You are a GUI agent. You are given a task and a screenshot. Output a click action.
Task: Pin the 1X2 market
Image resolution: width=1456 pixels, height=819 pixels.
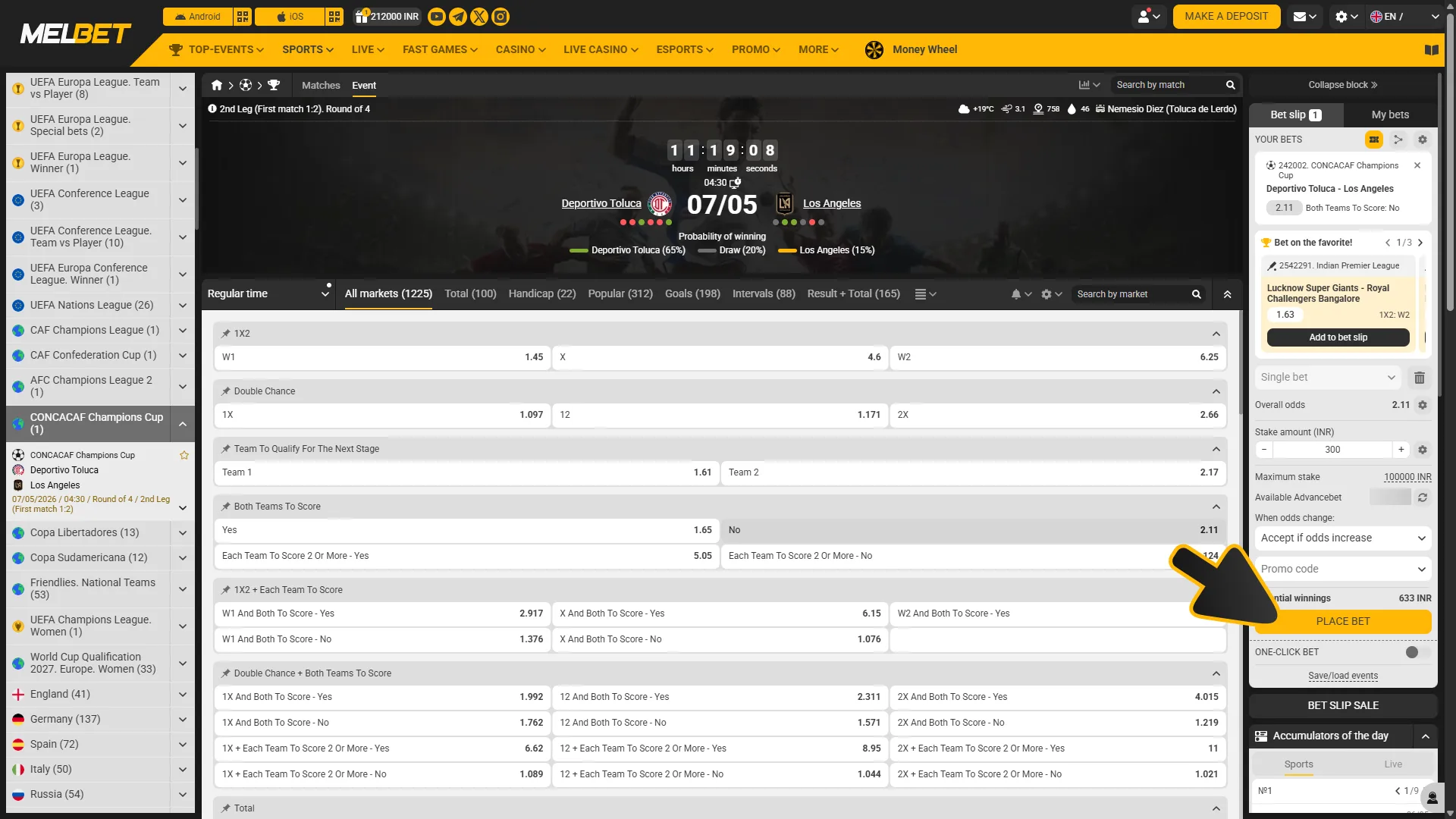coord(226,334)
